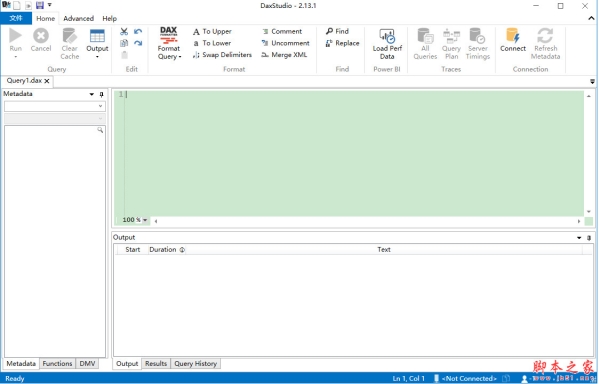Select the Metadata bottom tab

(21, 363)
